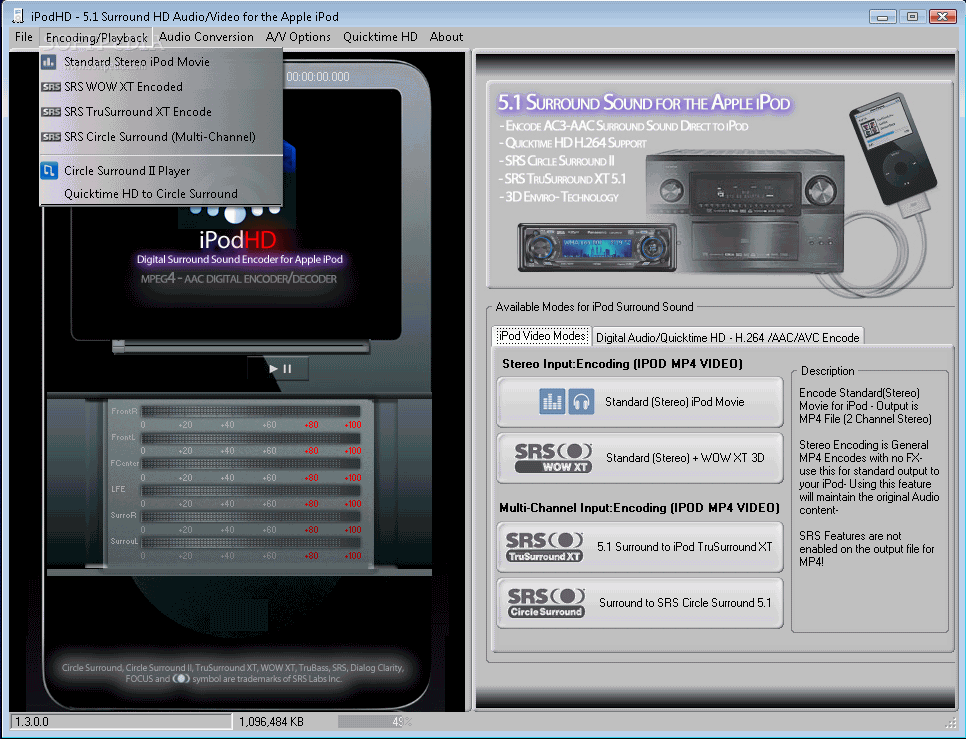Choose Standard Stereo iPod Movie menu entry
The image size is (966, 739).
[161, 62]
